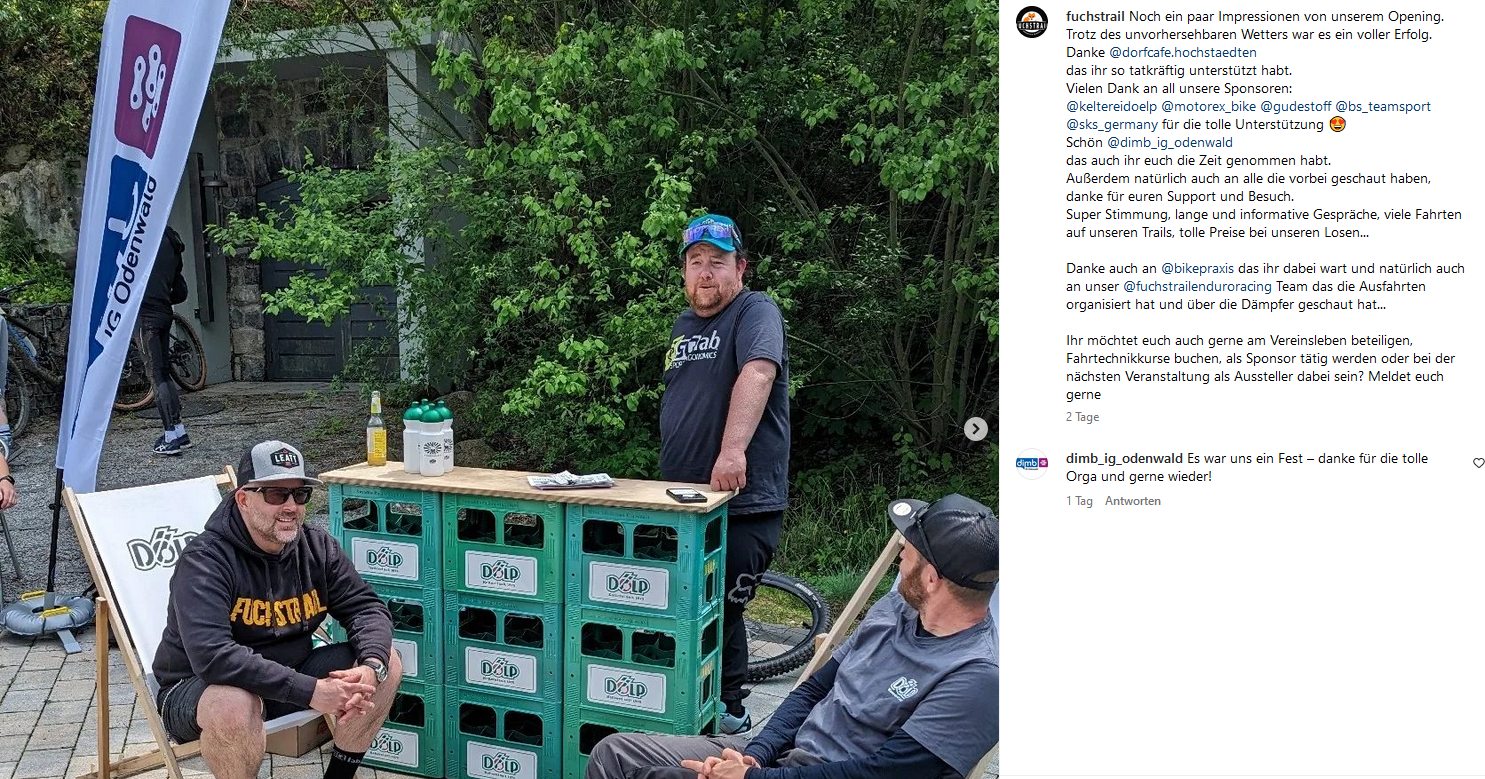Open @gudestoff sponsor mention
This screenshot has width=1485, height=779.
(1295, 107)
